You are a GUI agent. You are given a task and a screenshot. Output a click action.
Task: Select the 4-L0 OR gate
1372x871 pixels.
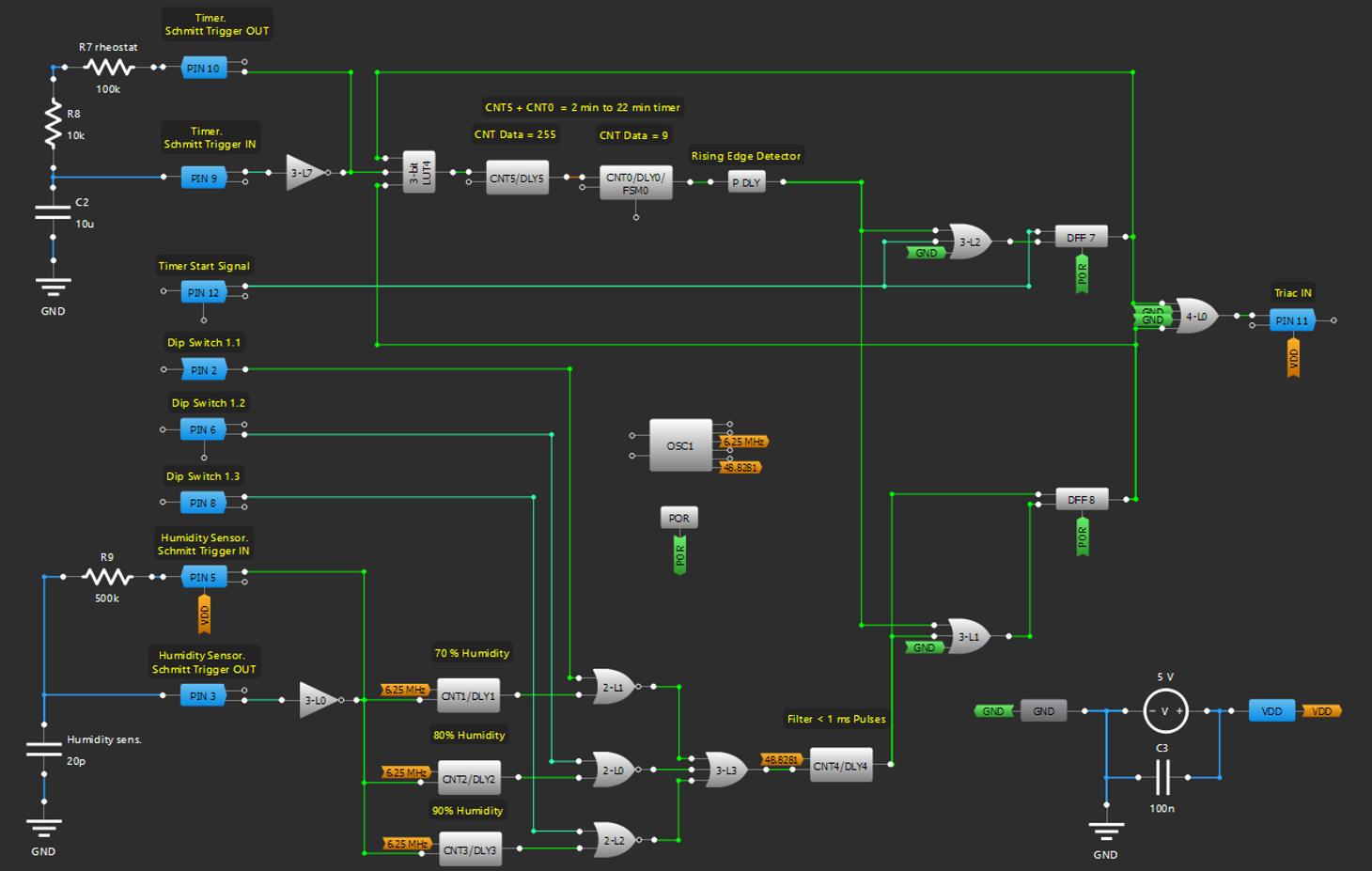point(1195,317)
